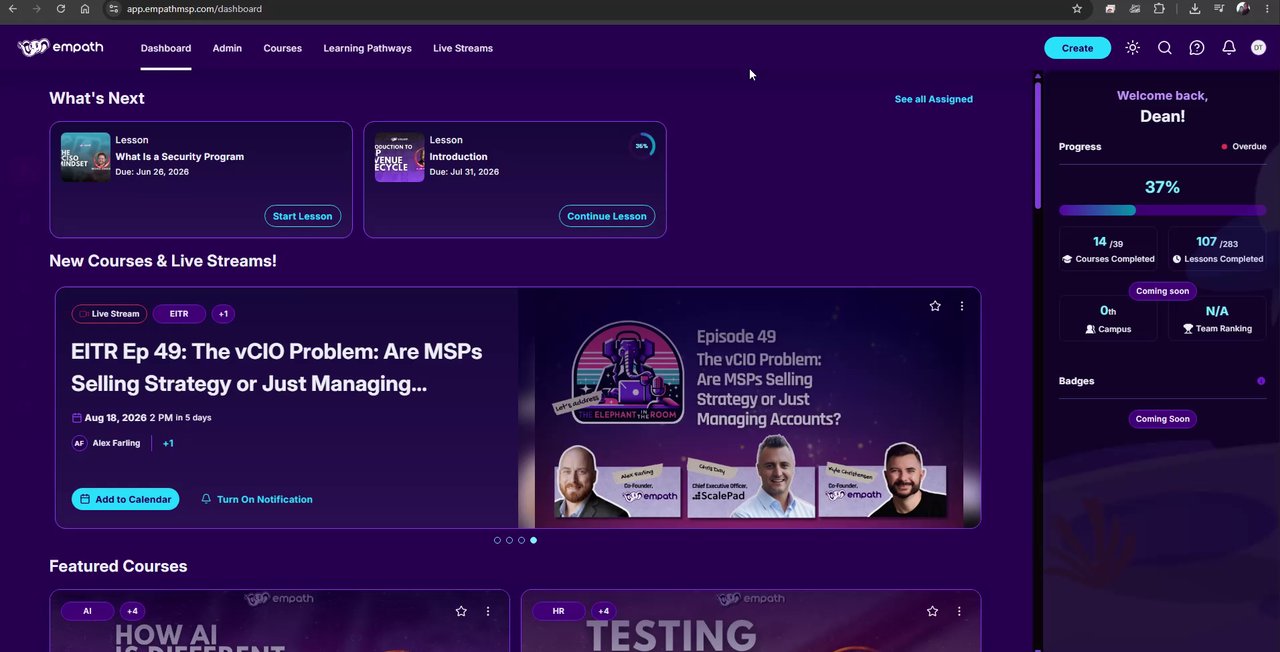Image resolution: width=1280 pixels, height=652 pixels.
Task: Favorite the AI featured course star
Action: point(461,611)
